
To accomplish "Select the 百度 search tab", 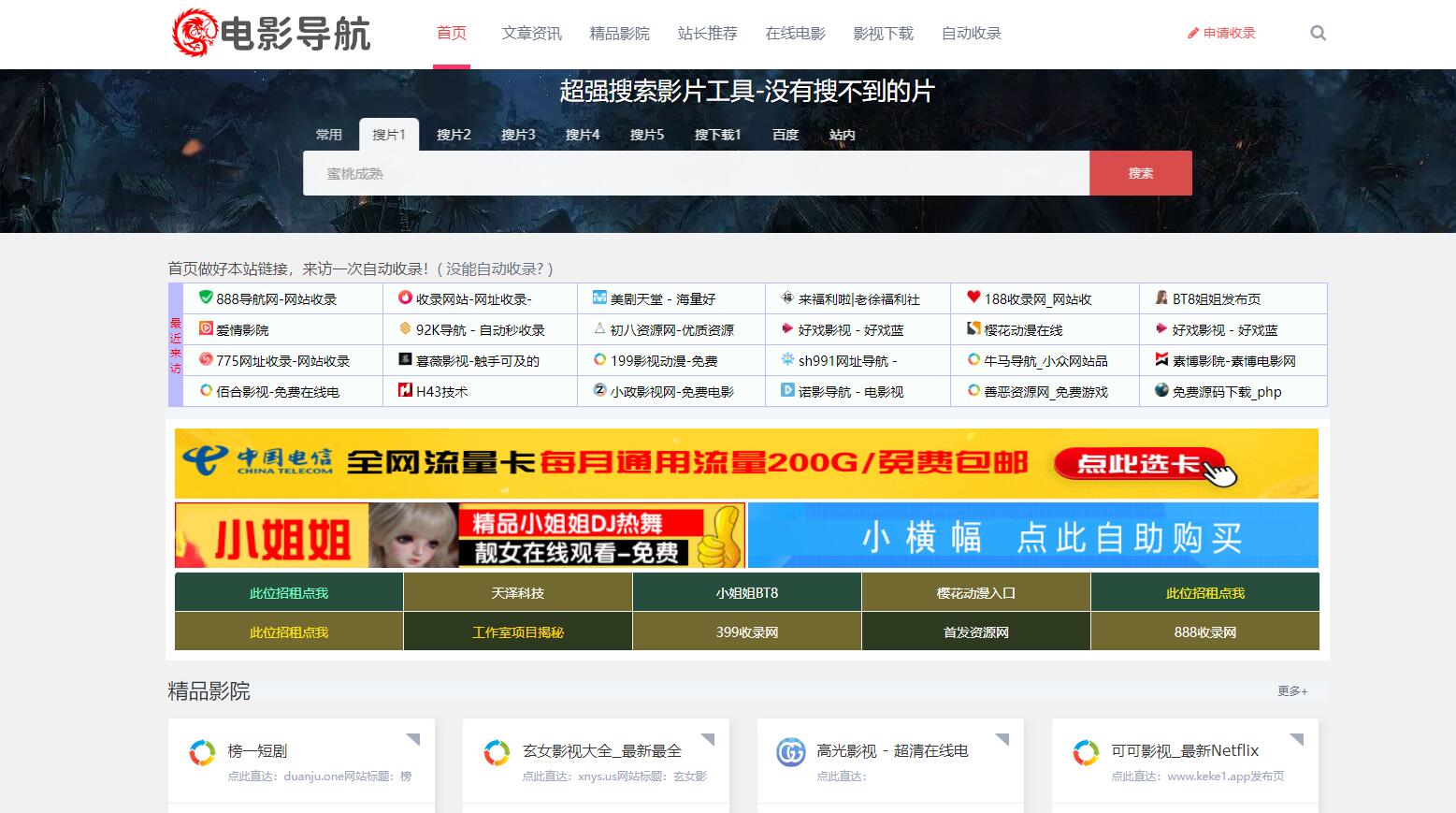I will coord(786,135).
